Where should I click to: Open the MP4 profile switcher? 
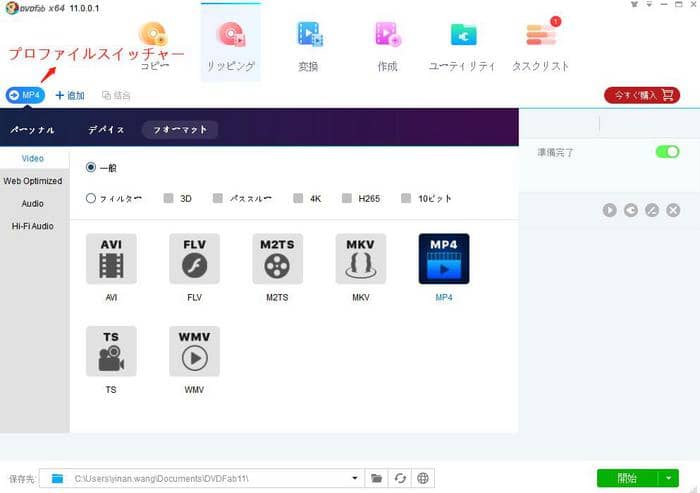point(26,95)
